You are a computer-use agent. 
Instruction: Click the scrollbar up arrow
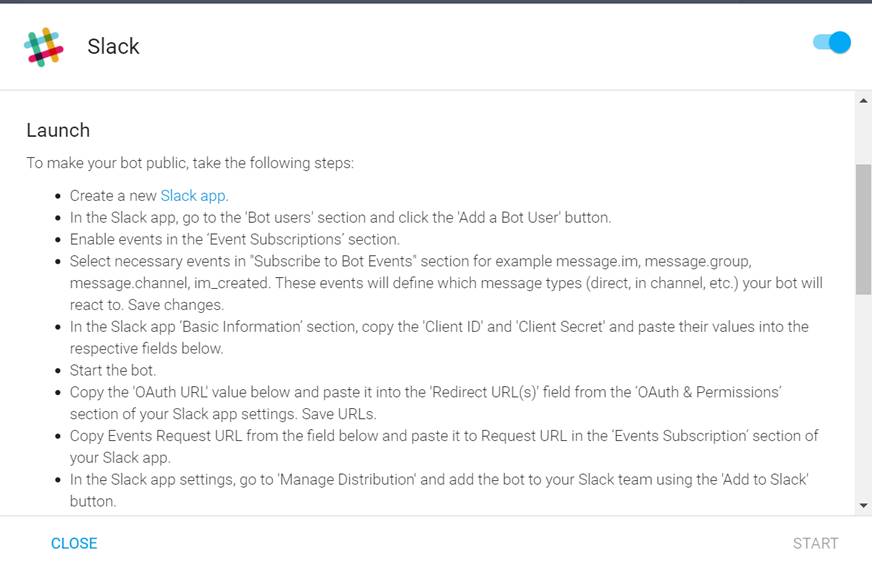coord(863,101)
